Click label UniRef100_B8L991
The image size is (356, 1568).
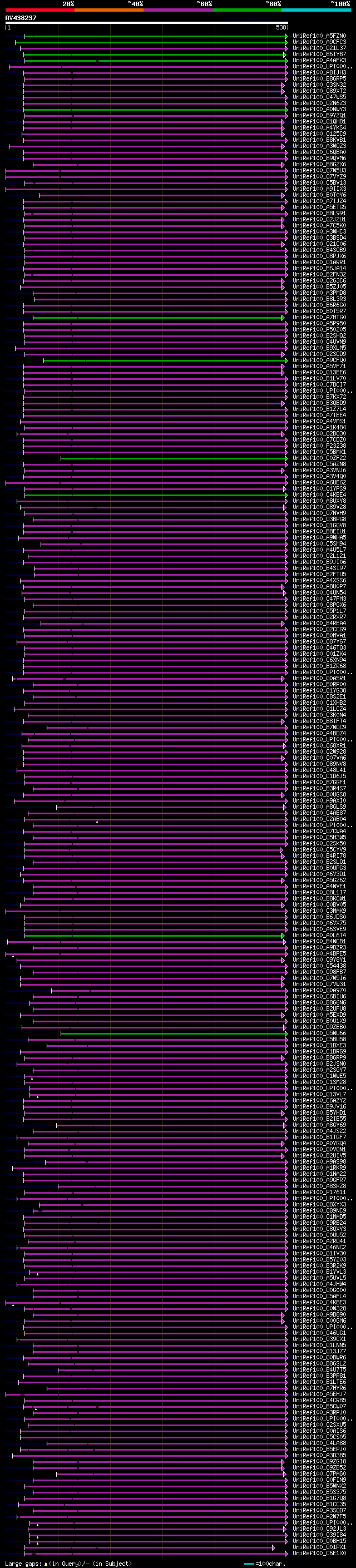click(x=319, y=213)
